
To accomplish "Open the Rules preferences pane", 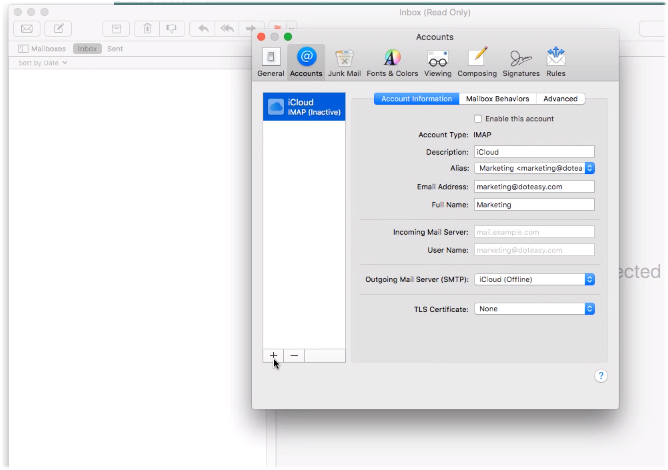I will click(556, 62).
